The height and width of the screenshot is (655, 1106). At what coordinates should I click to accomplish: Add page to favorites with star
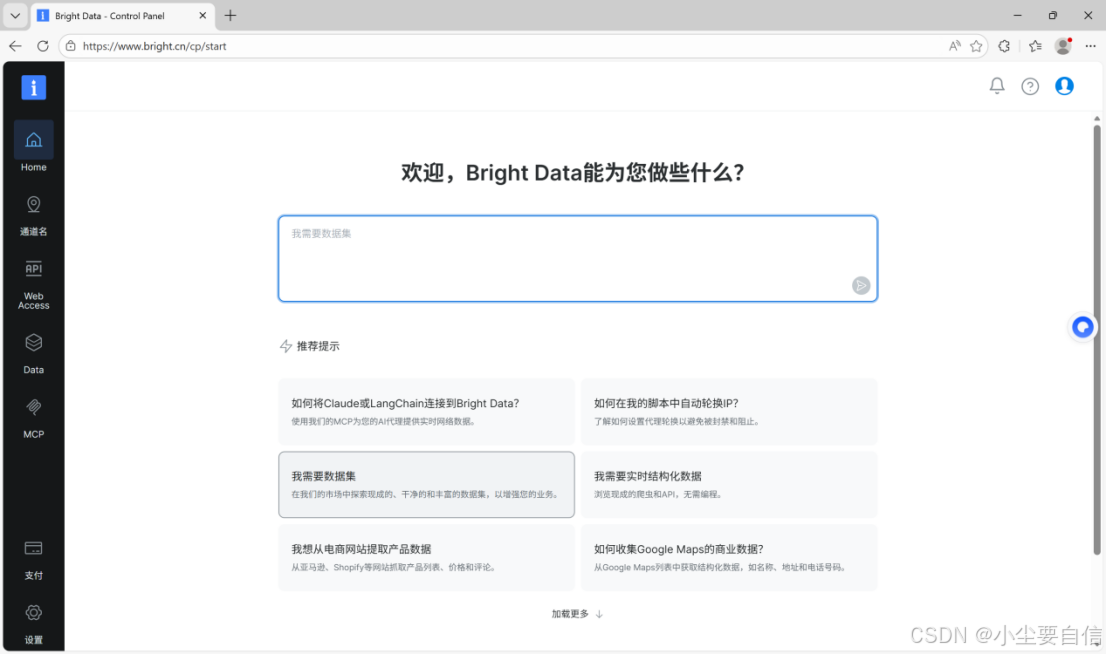pyautogui.click(x=976, y=46)
